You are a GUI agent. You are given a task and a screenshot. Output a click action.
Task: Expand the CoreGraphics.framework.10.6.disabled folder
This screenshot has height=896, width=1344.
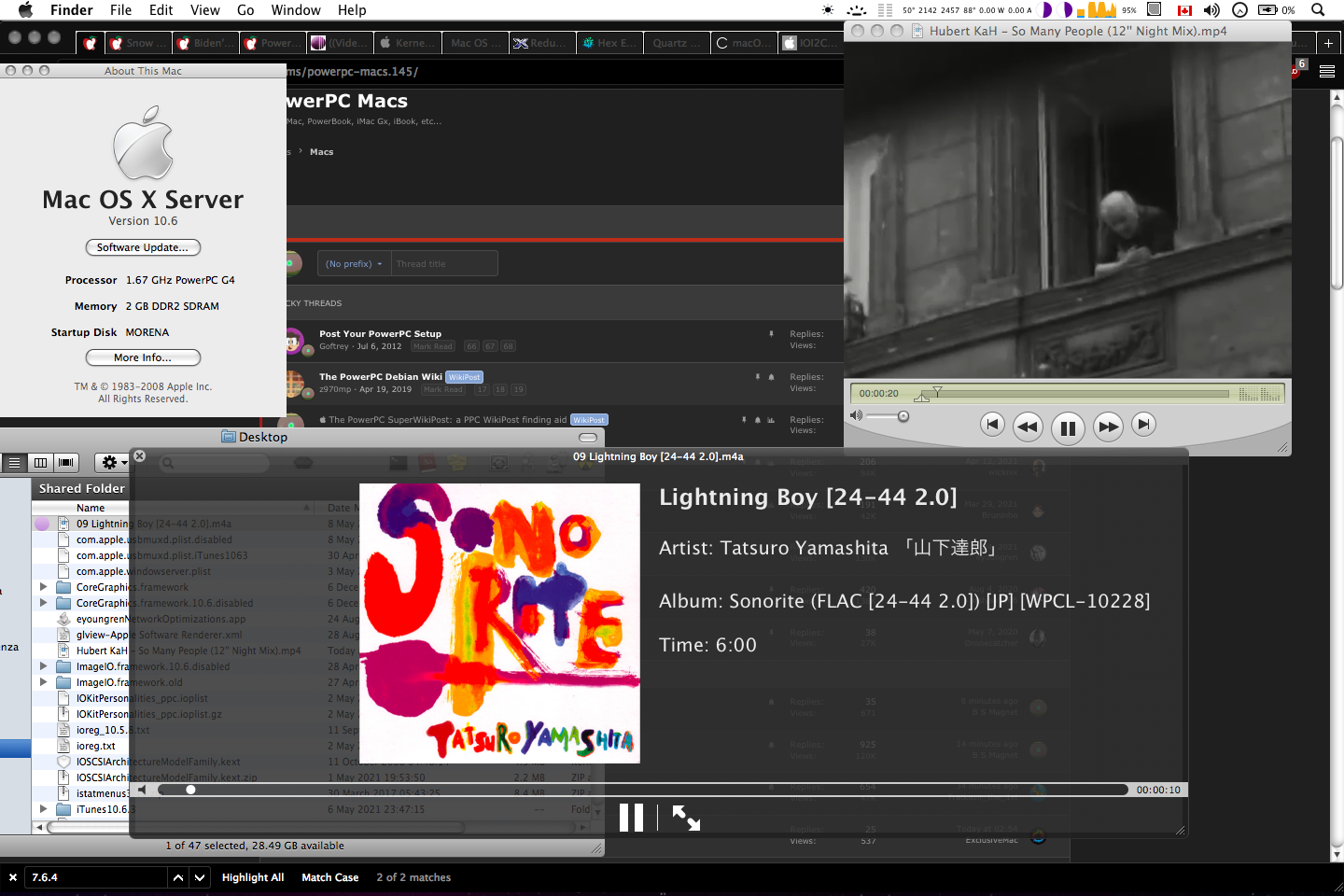coord(43,603)
